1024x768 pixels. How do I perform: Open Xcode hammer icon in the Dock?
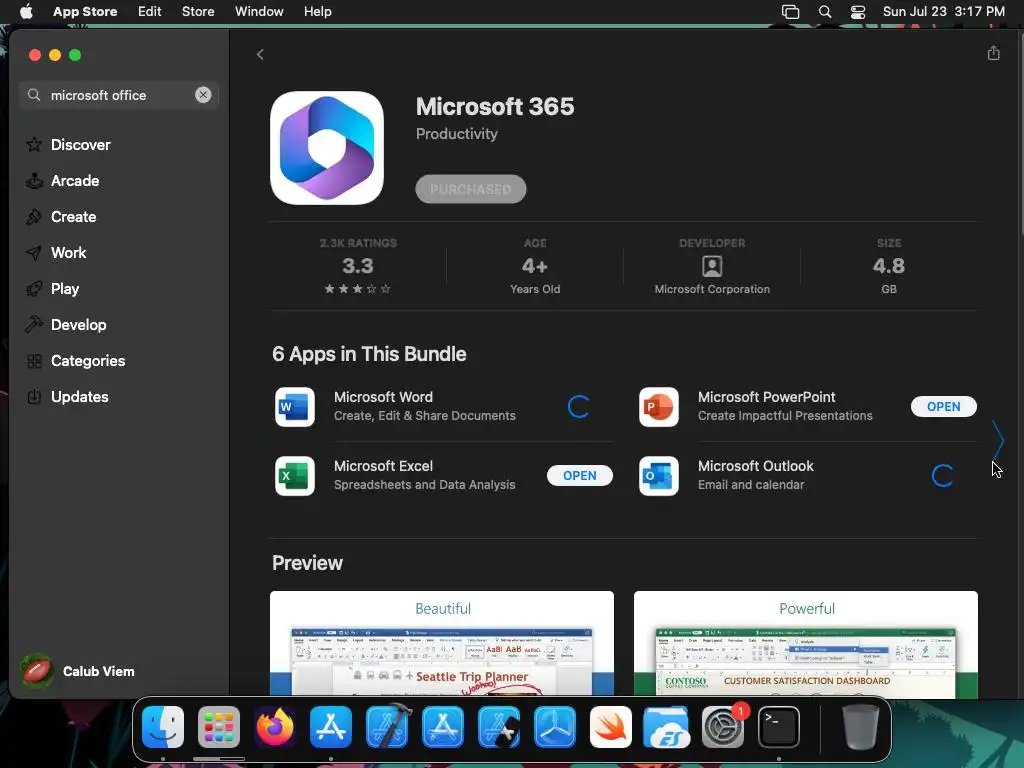click(x=387, y=727)
